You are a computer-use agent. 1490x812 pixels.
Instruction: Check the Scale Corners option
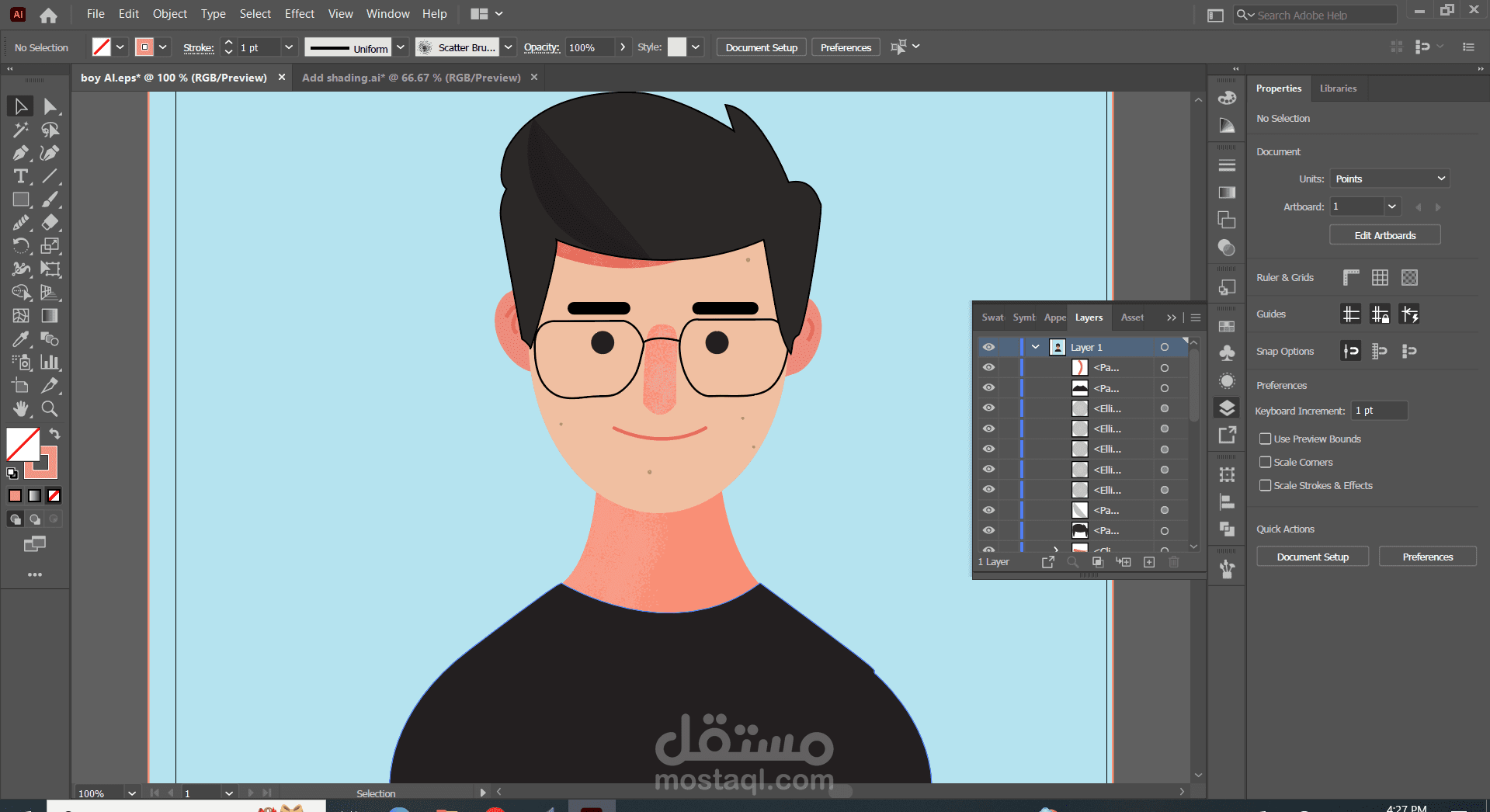pyautogui.click(x=1265, y=462)
